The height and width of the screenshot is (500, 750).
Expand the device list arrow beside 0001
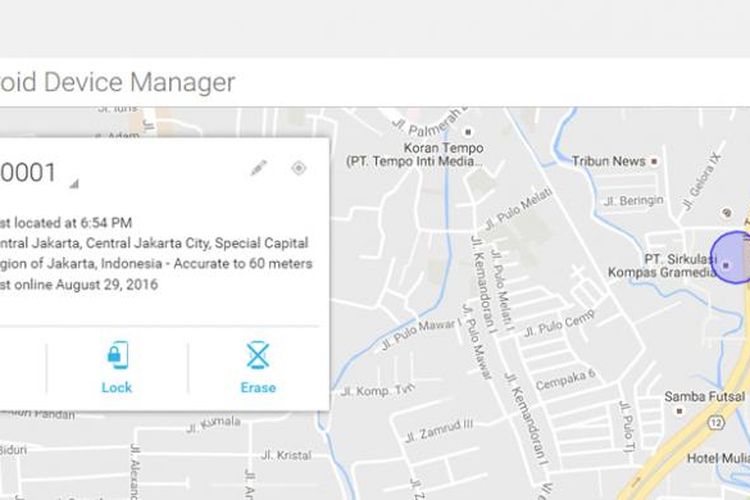click(73, 183)
